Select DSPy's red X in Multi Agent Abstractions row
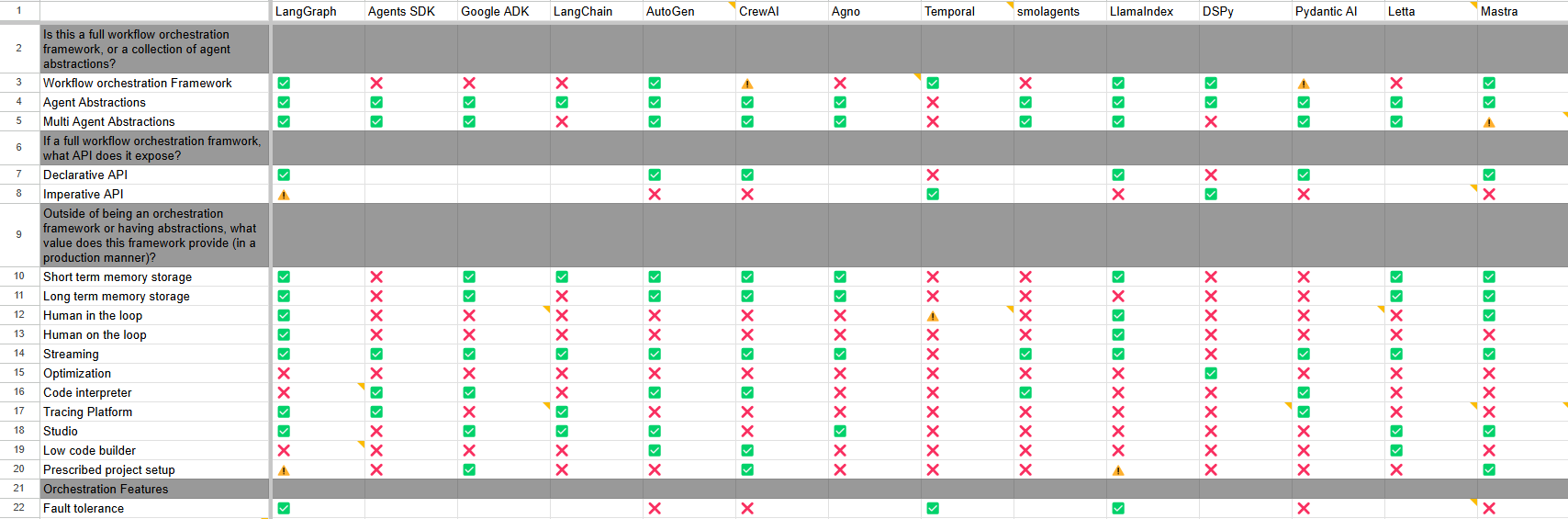 (x=1211, y=121)
